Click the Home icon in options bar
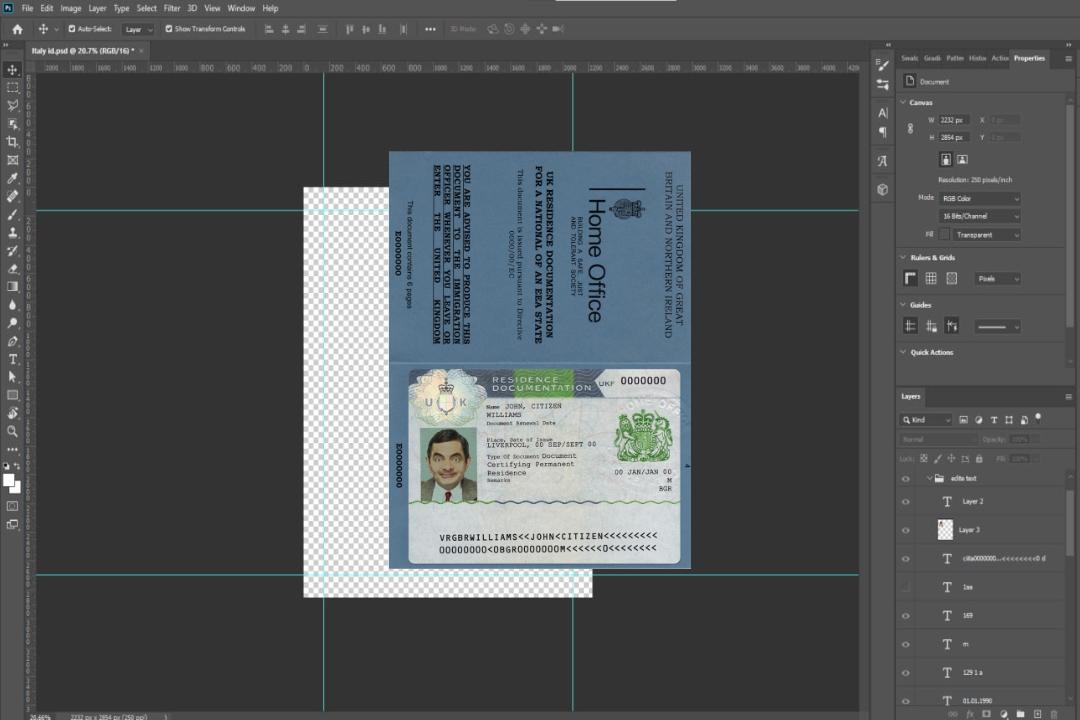 [x=17, y=29]
